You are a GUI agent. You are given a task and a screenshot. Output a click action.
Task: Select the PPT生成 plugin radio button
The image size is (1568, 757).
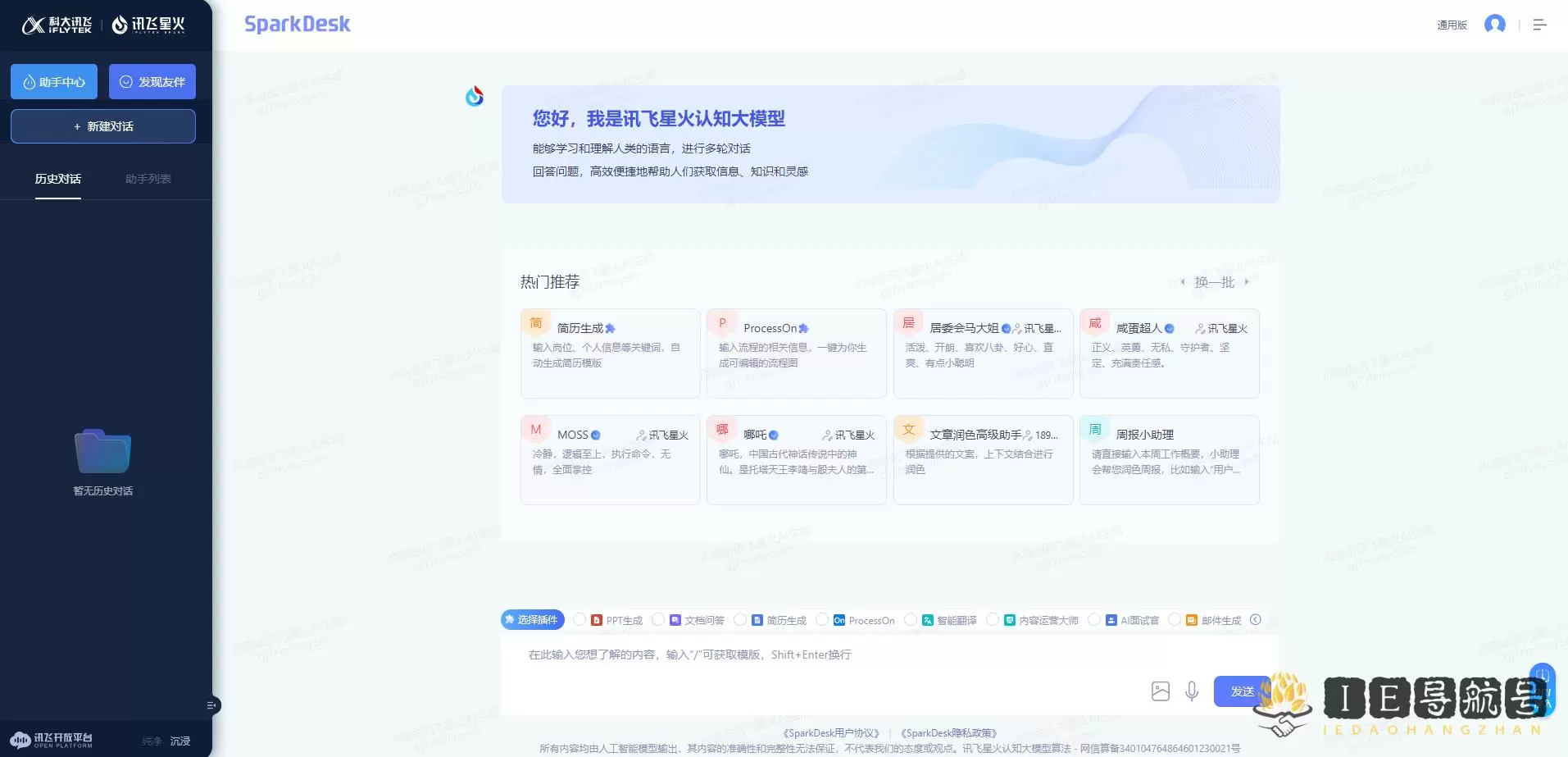pos(579,620)
